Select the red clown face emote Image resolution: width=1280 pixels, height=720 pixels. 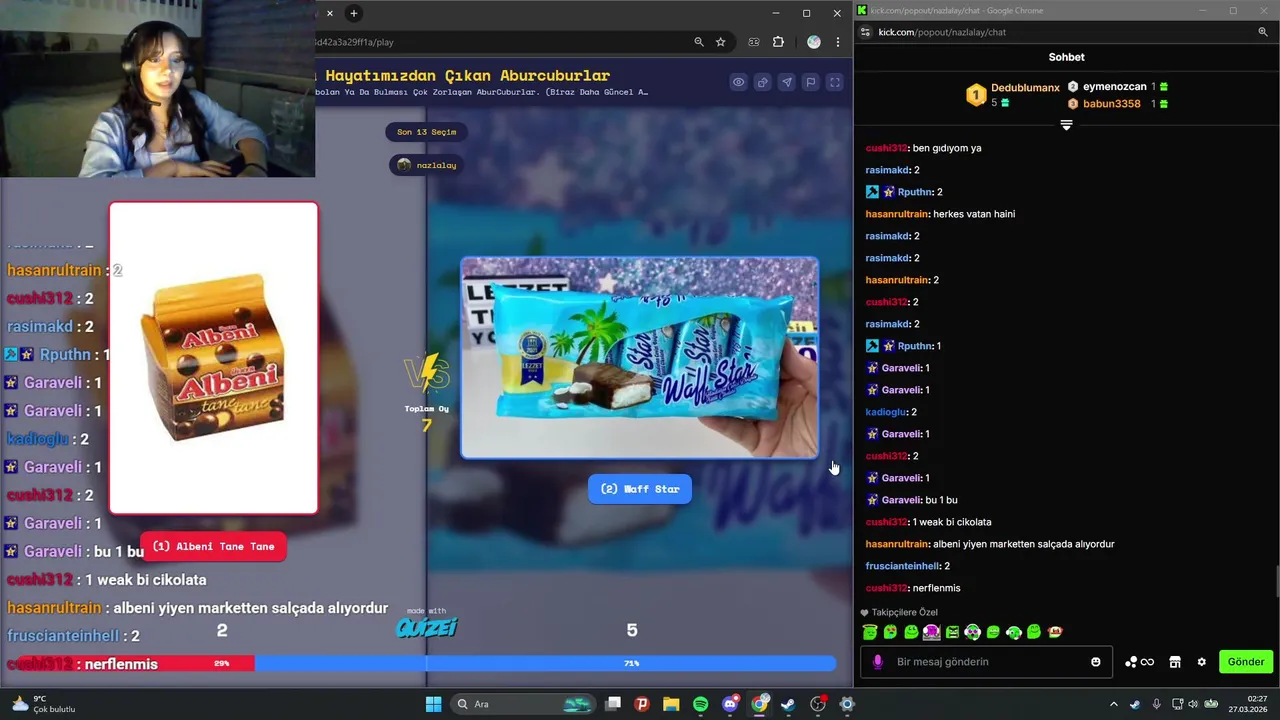coord(1054,632)
